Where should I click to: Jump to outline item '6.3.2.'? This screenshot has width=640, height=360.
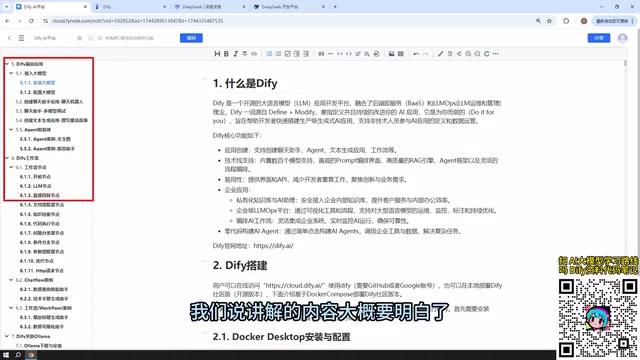click(x=42, y=327)
